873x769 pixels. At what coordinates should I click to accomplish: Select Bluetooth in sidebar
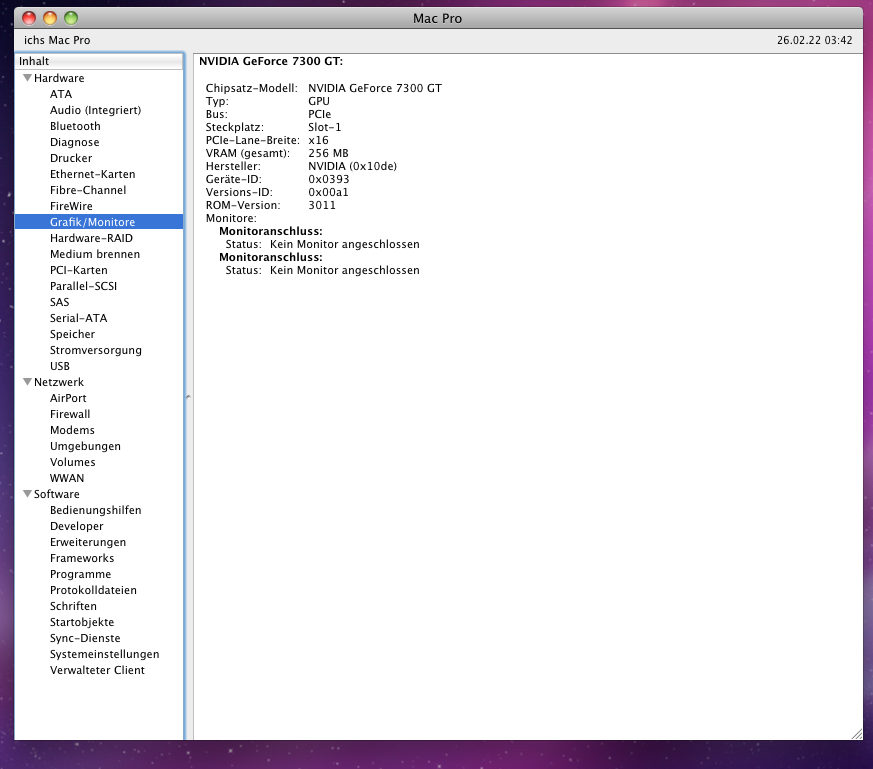[x=75, y=126]
